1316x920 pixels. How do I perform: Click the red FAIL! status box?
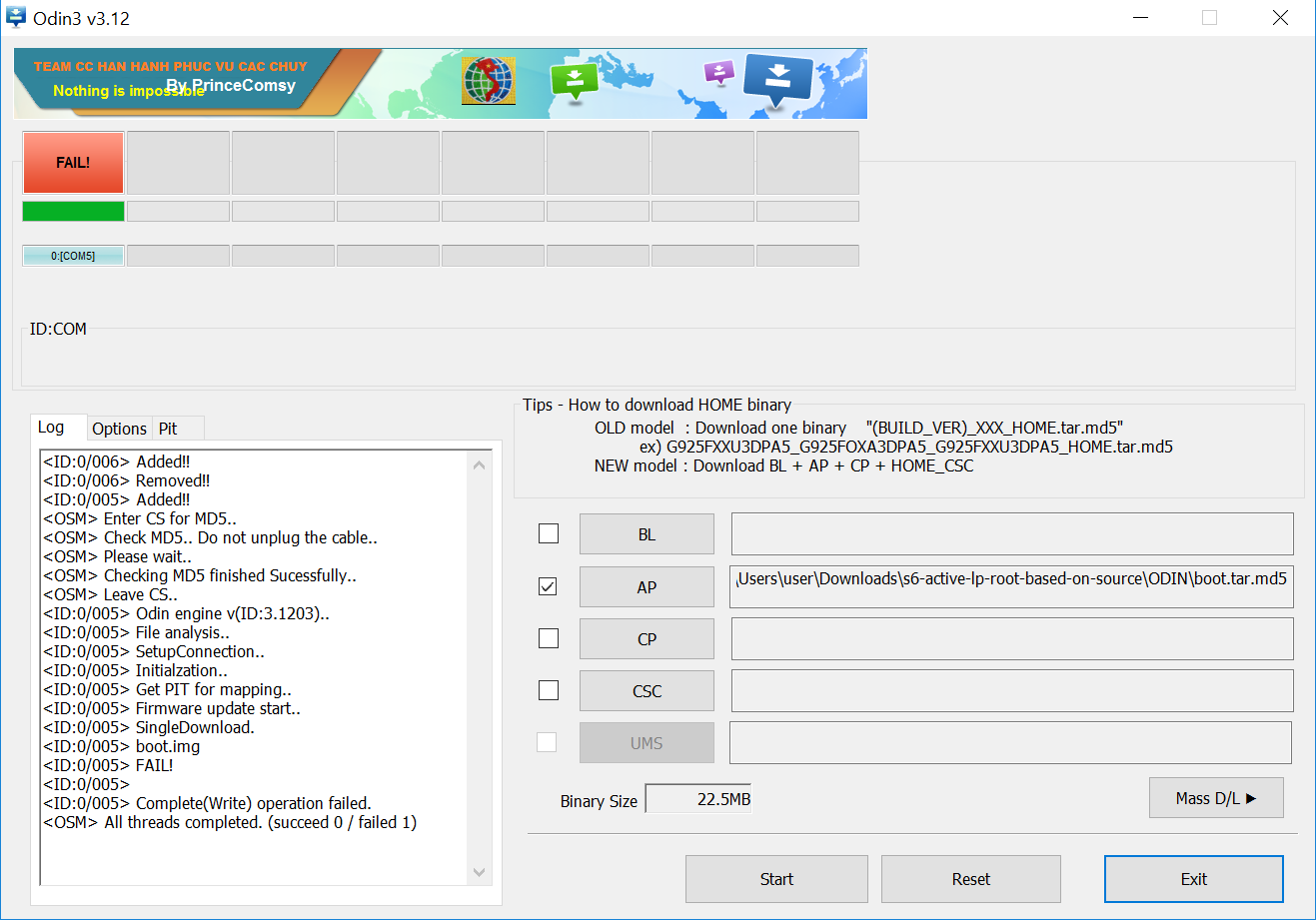(x=73, y=163)
